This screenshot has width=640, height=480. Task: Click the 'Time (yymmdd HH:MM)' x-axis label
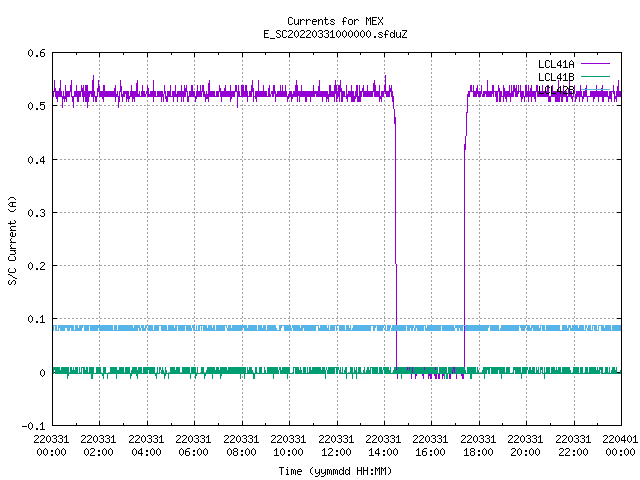pyautogui.click(x=335, y=471)
